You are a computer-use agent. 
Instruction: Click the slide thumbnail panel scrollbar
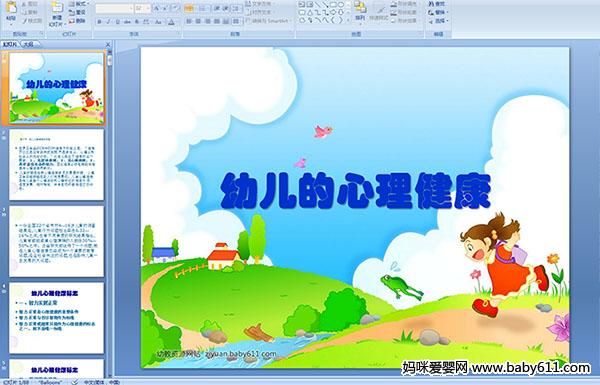click(x=110, y=214)
